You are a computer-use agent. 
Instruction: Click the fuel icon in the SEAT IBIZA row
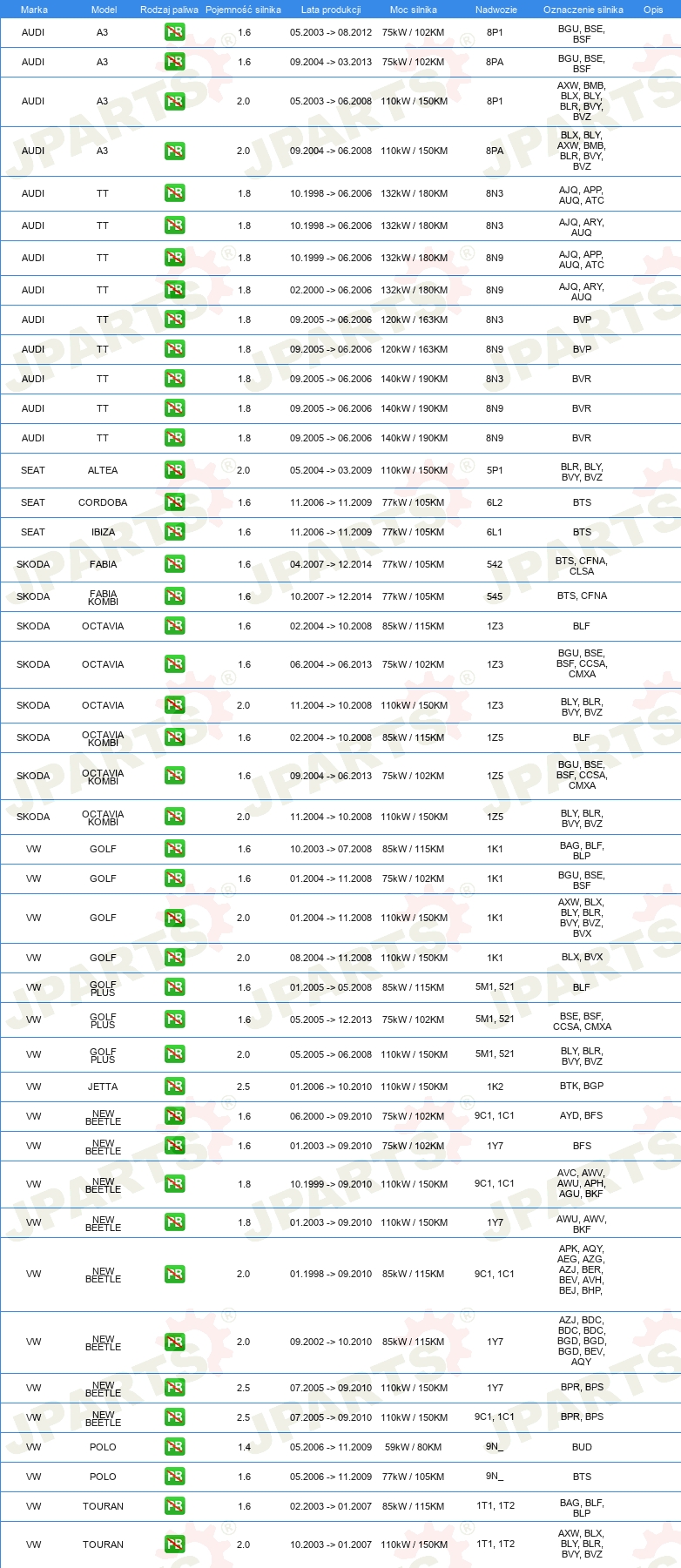(174, 532)
